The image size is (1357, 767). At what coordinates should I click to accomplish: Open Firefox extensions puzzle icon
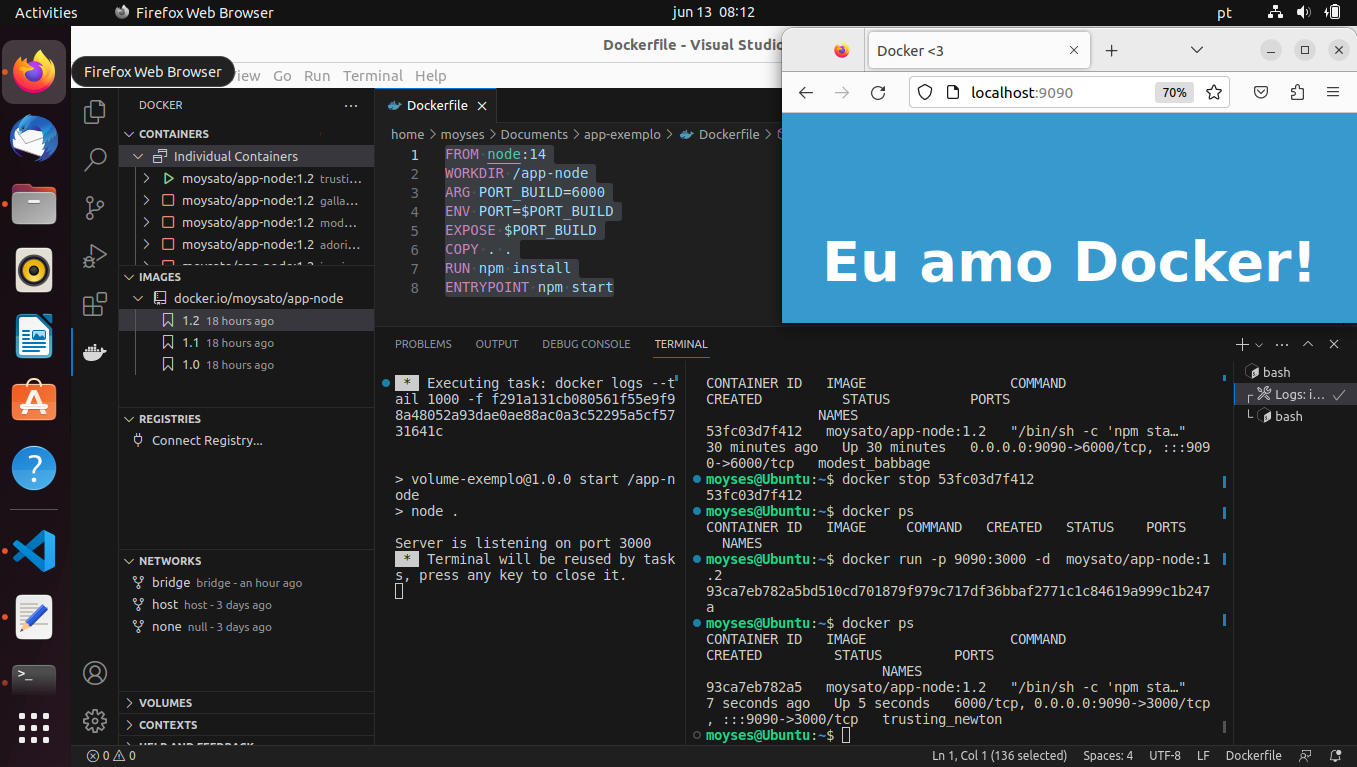coord(1298,92)
